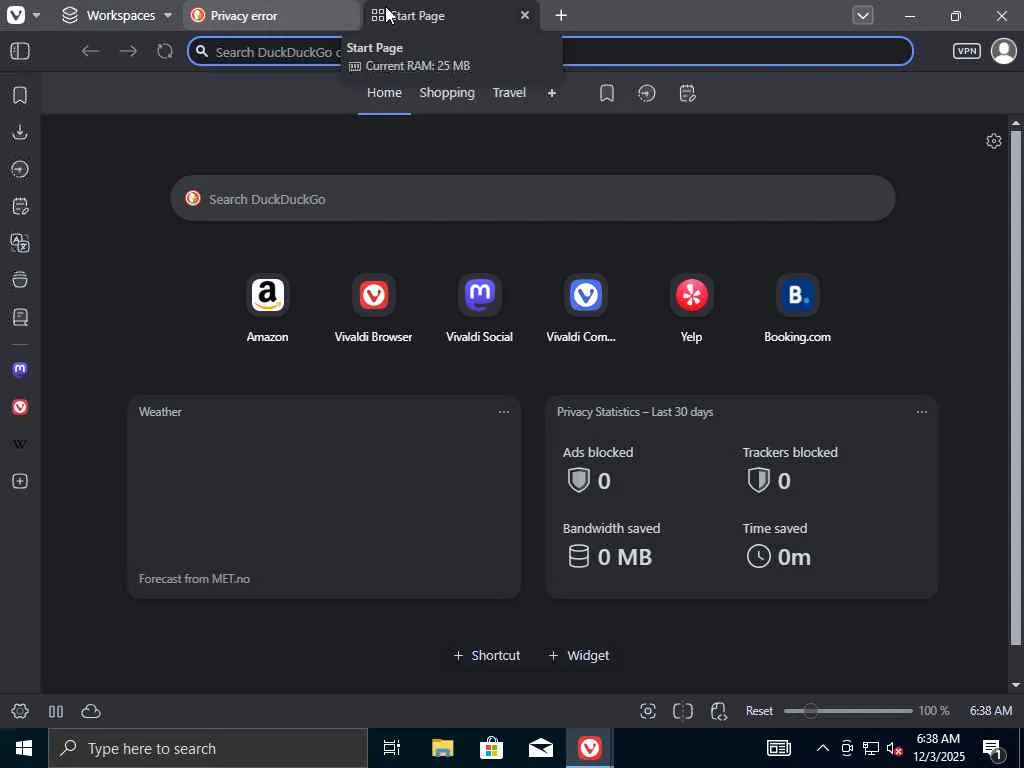Screen dimensions: 1024x768
Task: Open the Workspaces dropdown
Action: click(x=116, y=15)
